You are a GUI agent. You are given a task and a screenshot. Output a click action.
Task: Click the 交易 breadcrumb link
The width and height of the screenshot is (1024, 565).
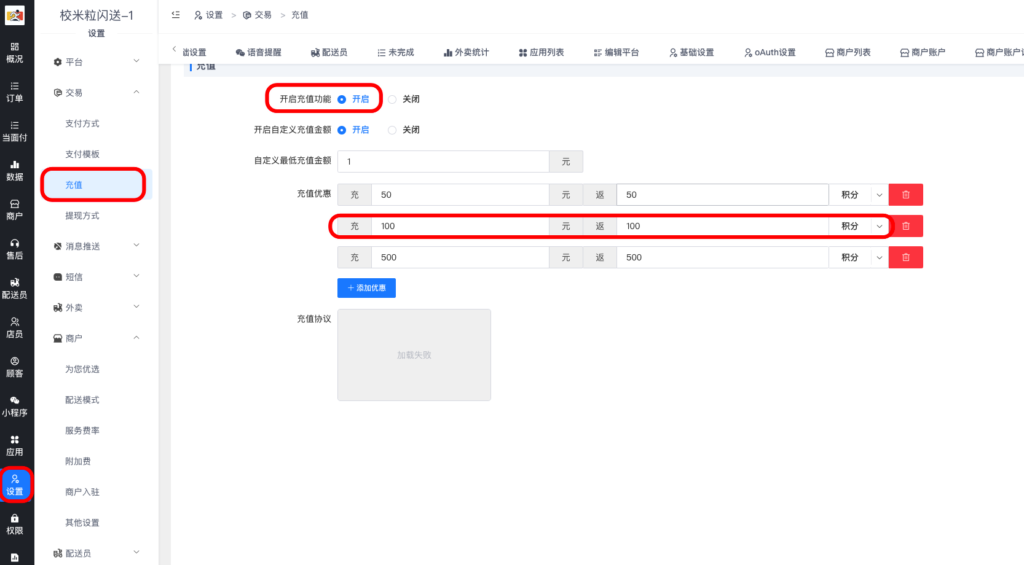pos(257,15)
